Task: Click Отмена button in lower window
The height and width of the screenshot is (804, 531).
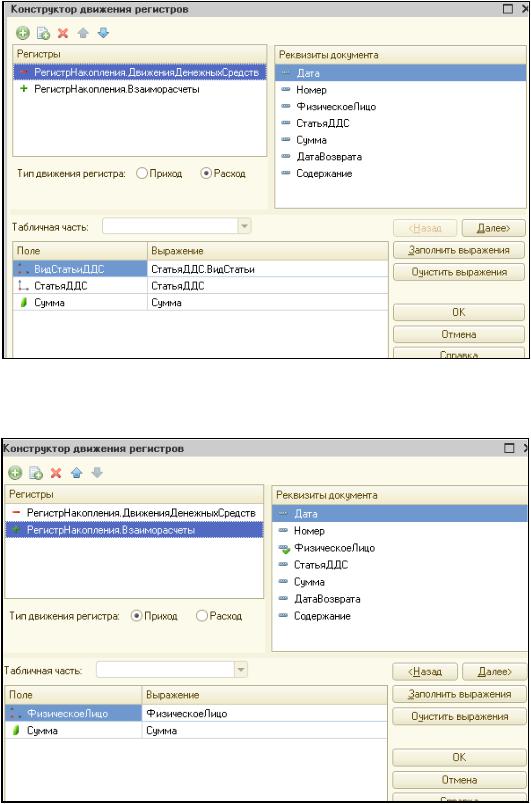Action: 459,780
